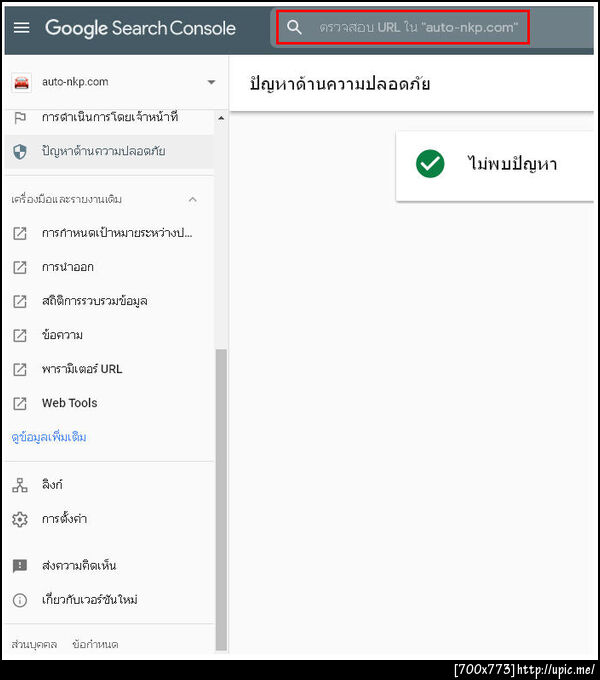Open the การนำออก legacy tool
The height and width of the screenshot is (680, 600).
click(x=68, y=267)
